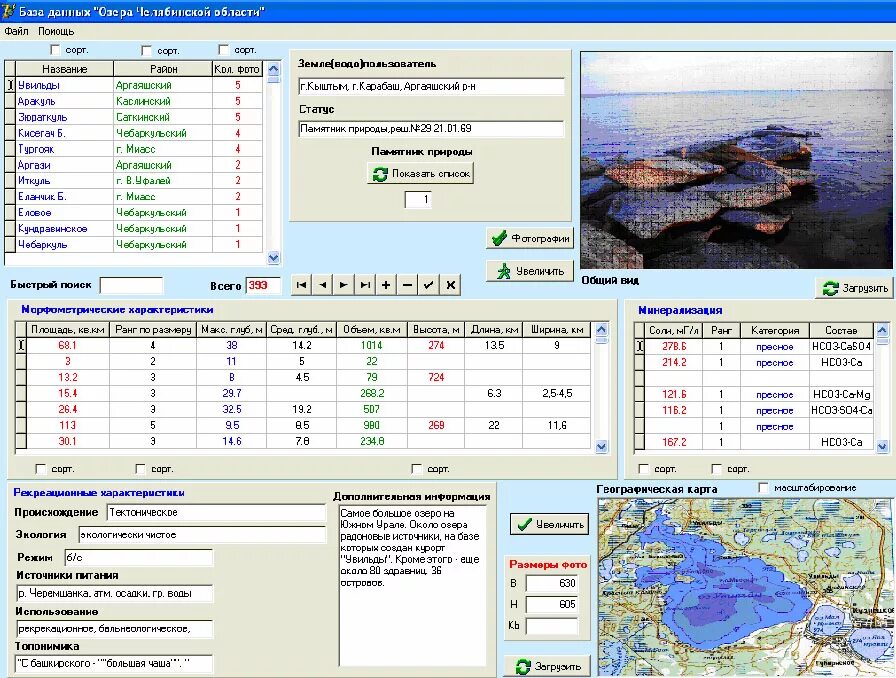Select Аргази row in lakes list
Viewport: 896px width, 678px height.
(133, 165)
